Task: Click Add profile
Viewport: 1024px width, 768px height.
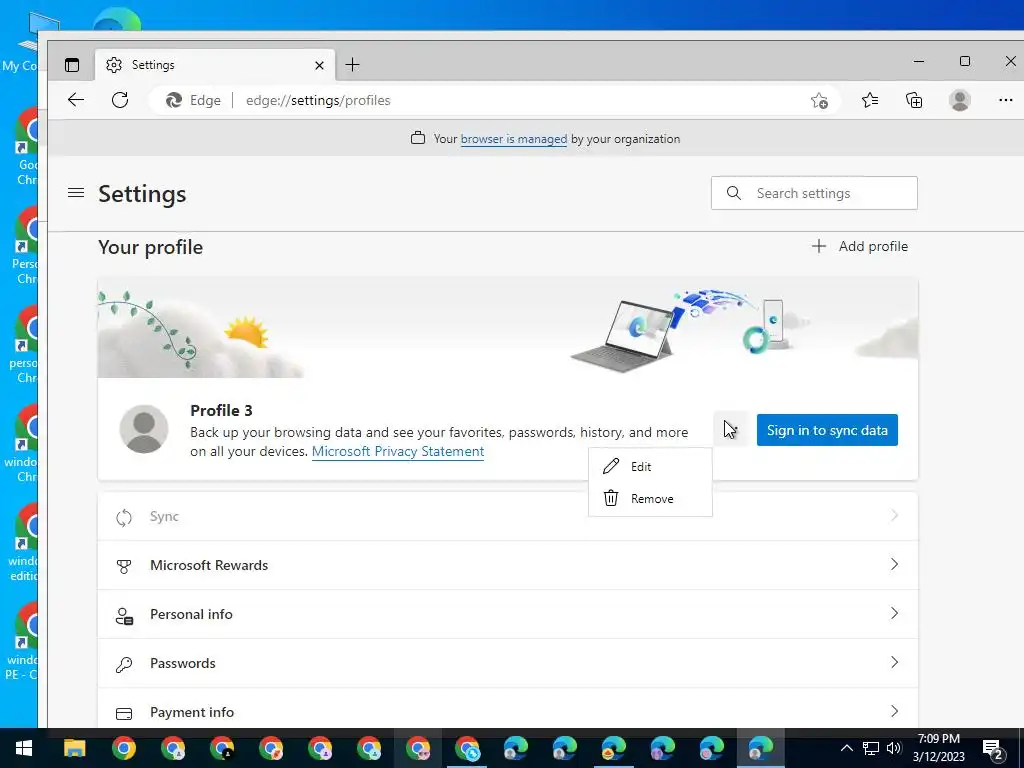Action: (859, 246)
